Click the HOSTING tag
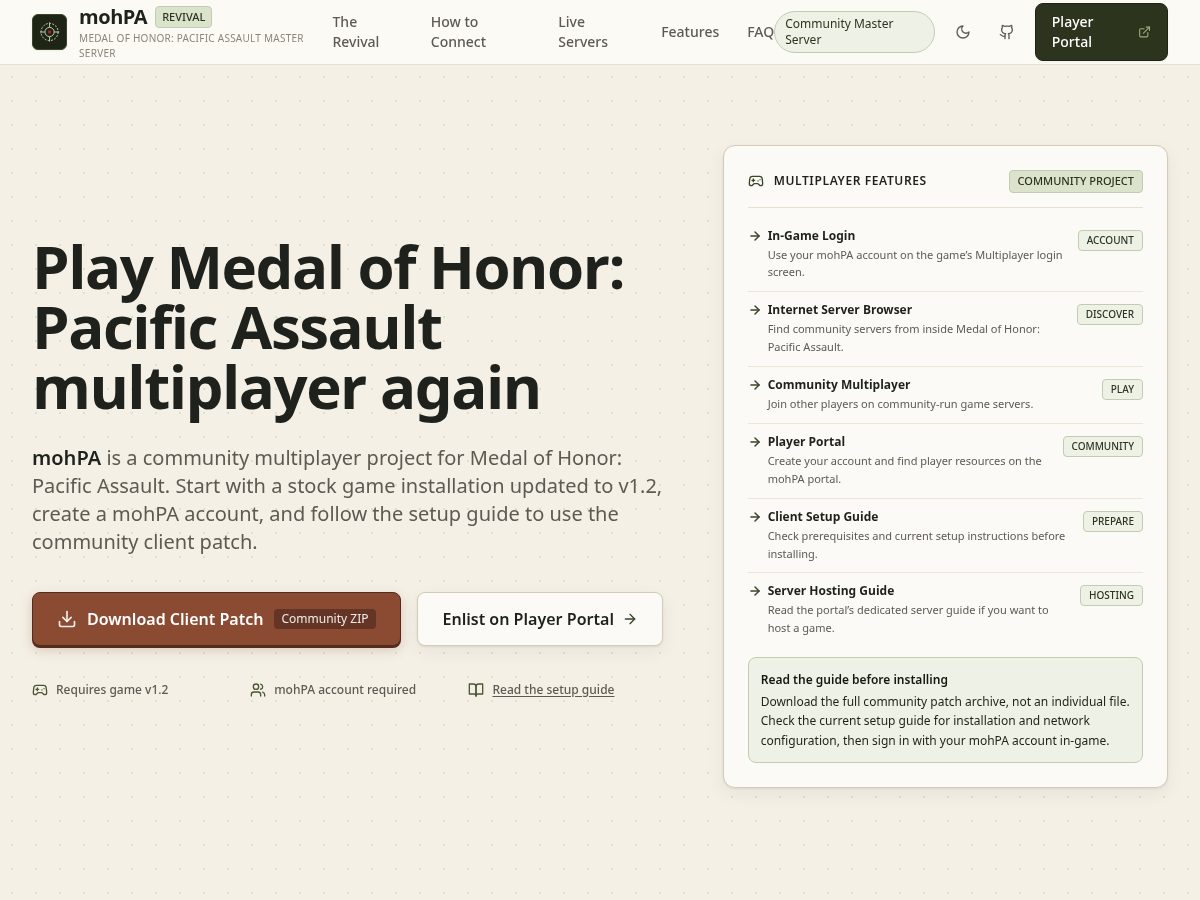The width and height of the screenshot is (1200, 900). point(1111,595)
